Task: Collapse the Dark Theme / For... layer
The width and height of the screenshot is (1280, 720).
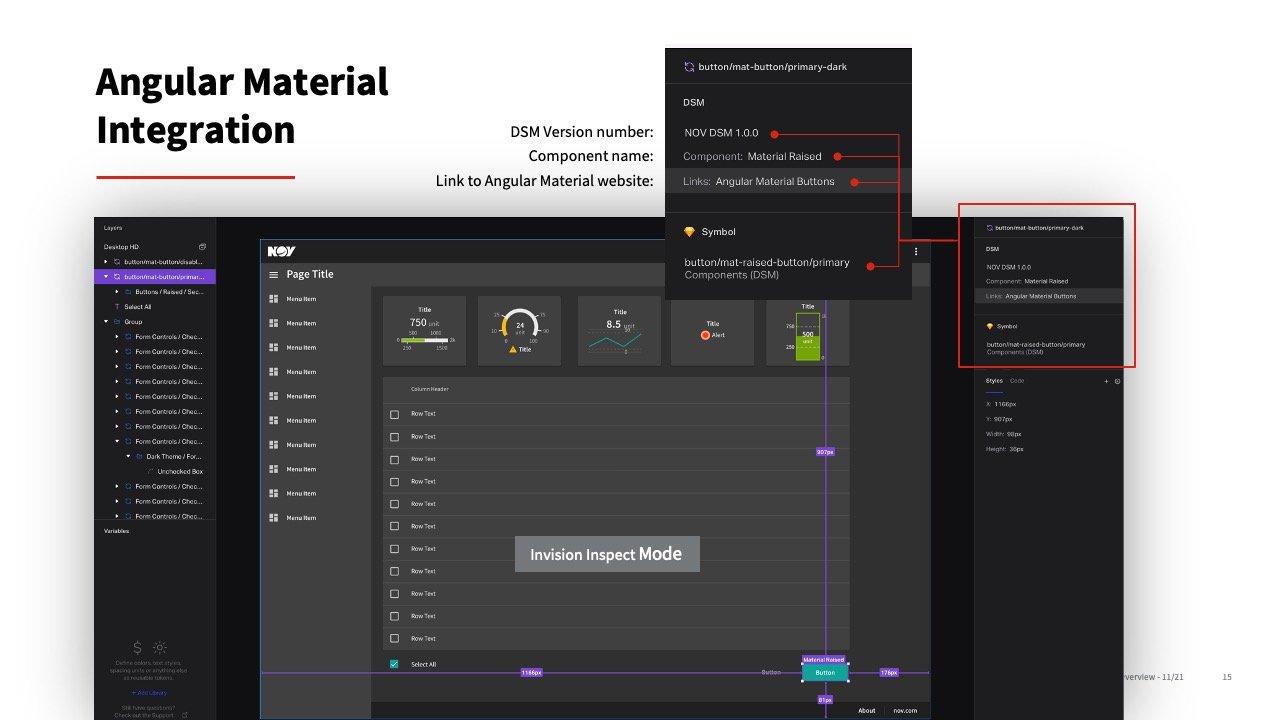Action: pos(128,456)
